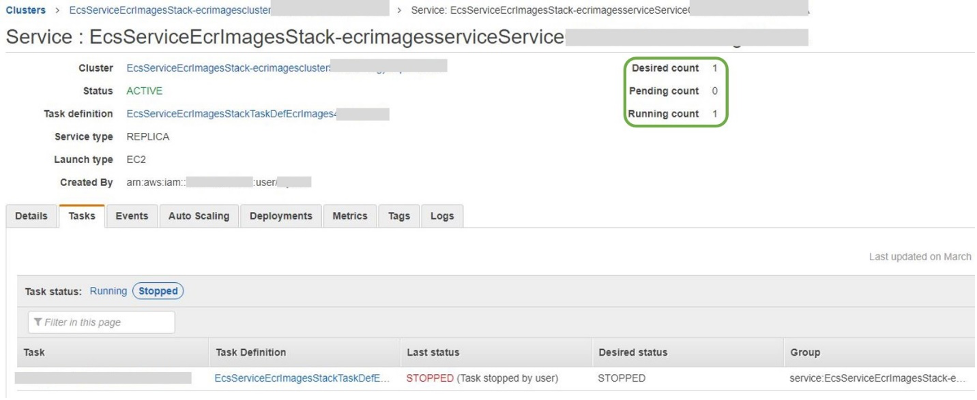977x400 pixels.
Task: Click the 'Last updated on March' text
Action: tap(920, 257)
